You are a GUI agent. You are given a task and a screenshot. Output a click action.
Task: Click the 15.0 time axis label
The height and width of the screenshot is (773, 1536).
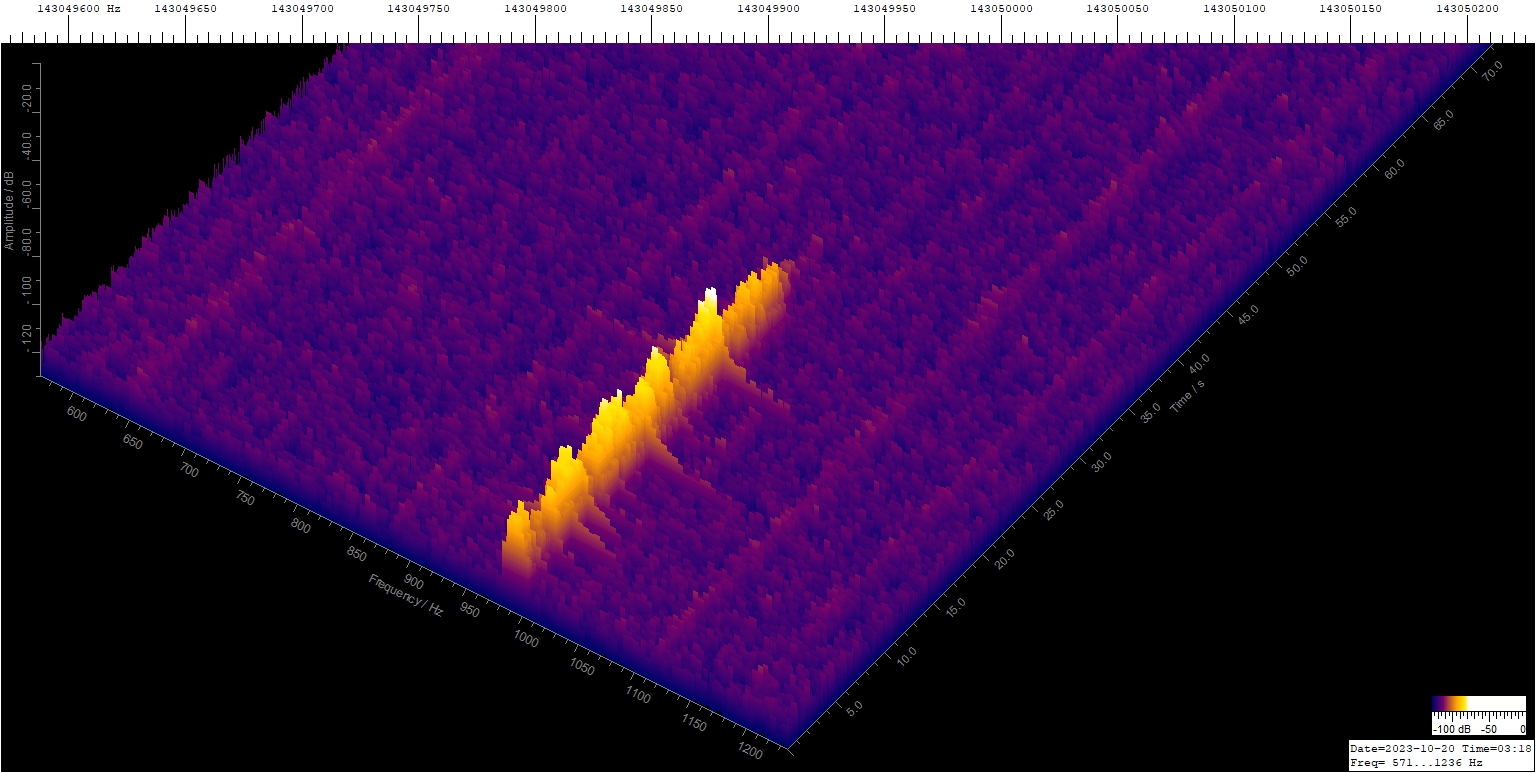point(955,608)
